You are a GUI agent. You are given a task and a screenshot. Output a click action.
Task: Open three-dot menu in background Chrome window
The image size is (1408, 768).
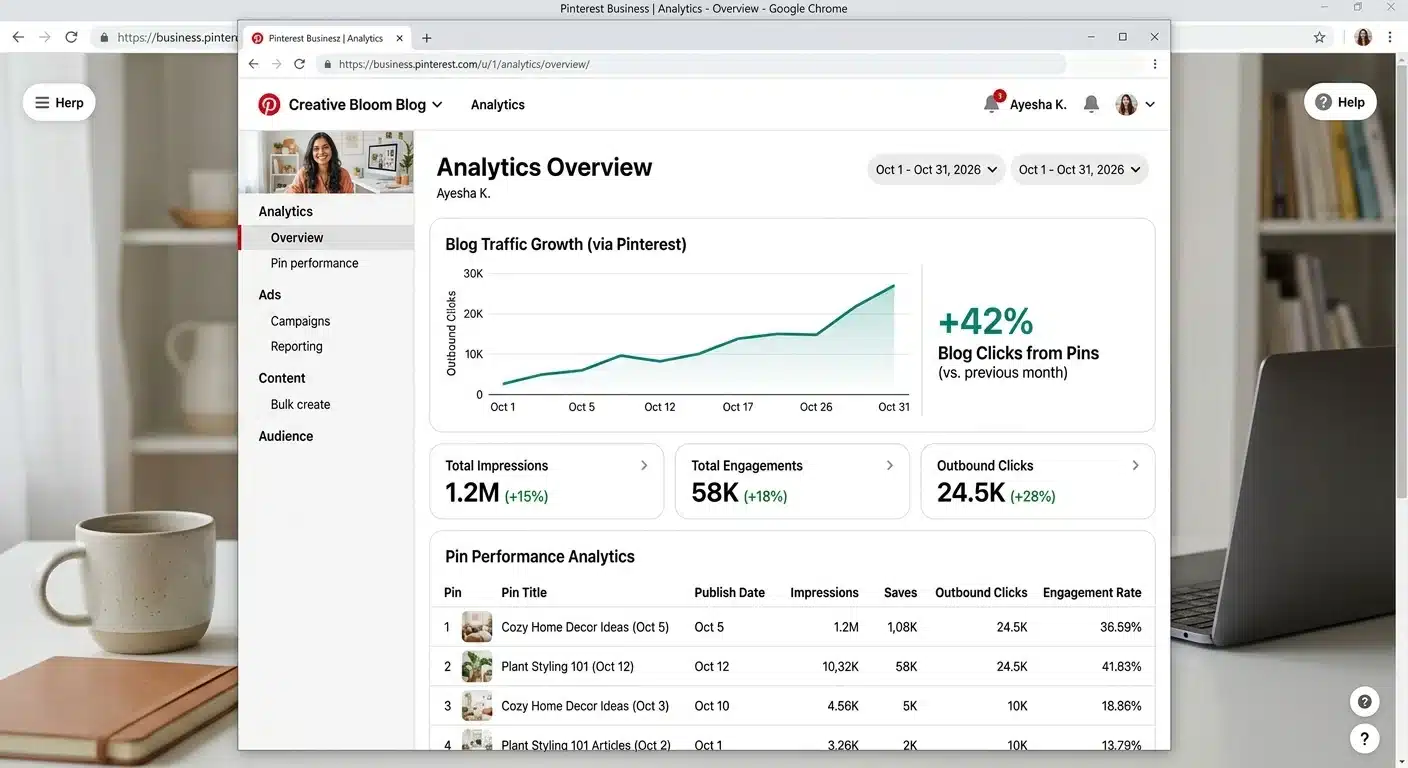(x=1390, y=37)
